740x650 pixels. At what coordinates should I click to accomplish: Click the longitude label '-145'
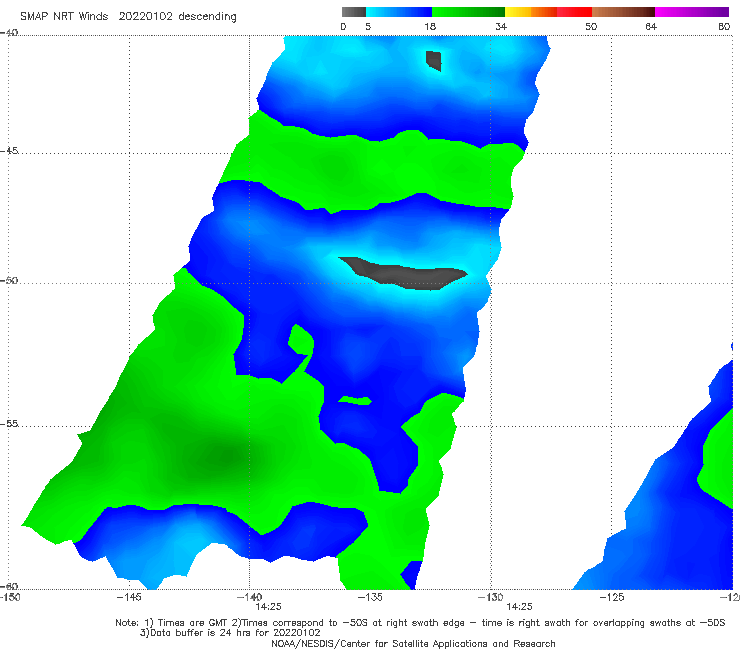coord(129,597)
